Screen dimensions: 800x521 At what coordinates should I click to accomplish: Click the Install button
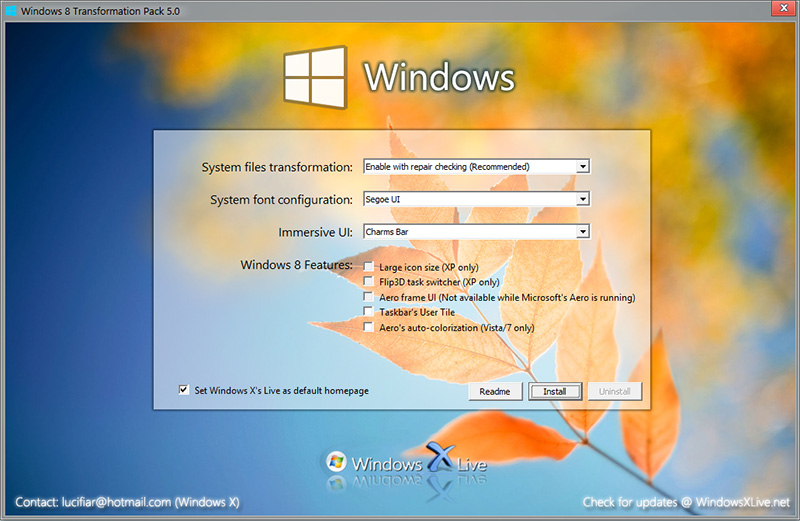(555, 391)
